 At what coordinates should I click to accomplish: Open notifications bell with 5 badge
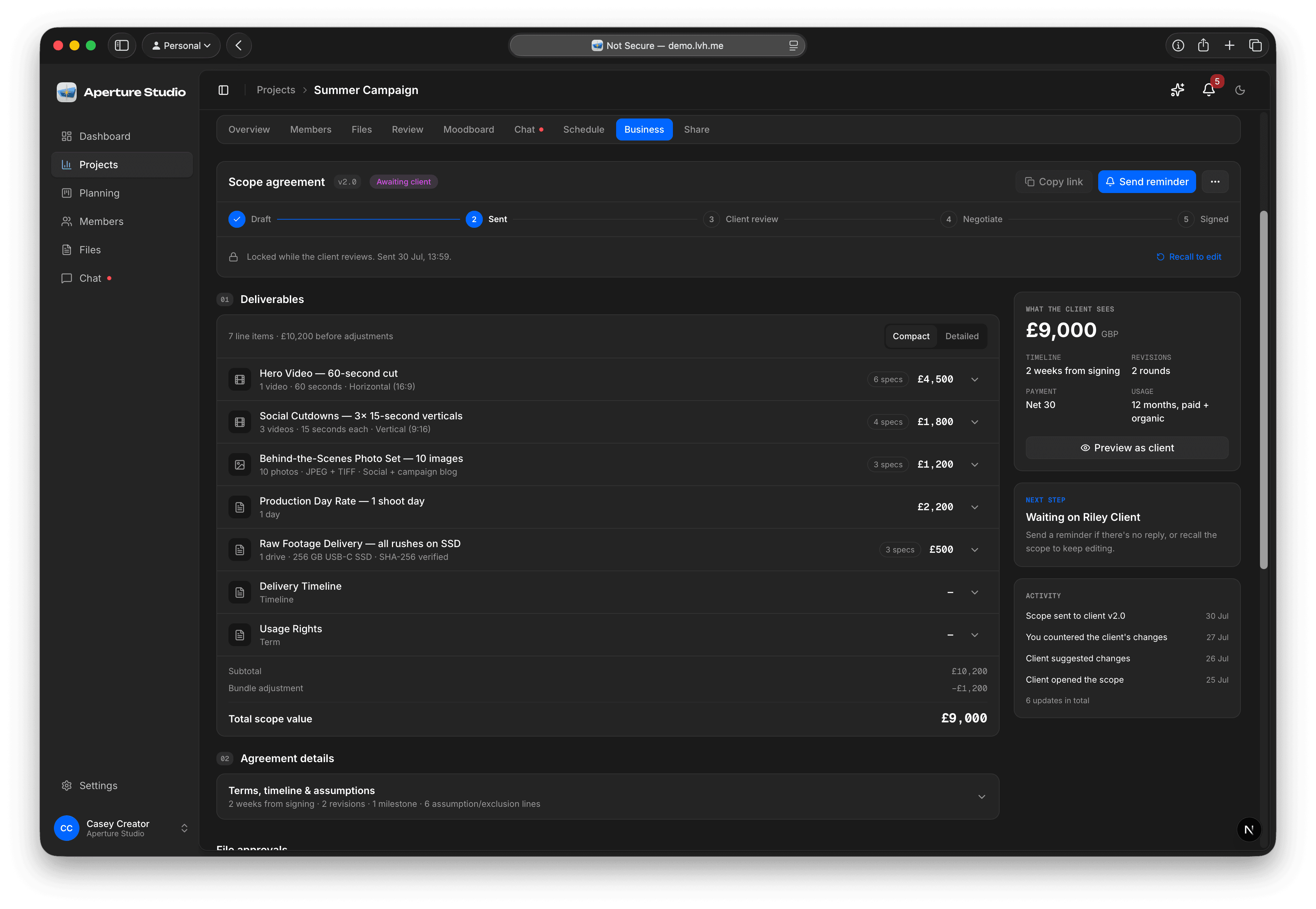pyautogui.click(x=1209, y=90)
